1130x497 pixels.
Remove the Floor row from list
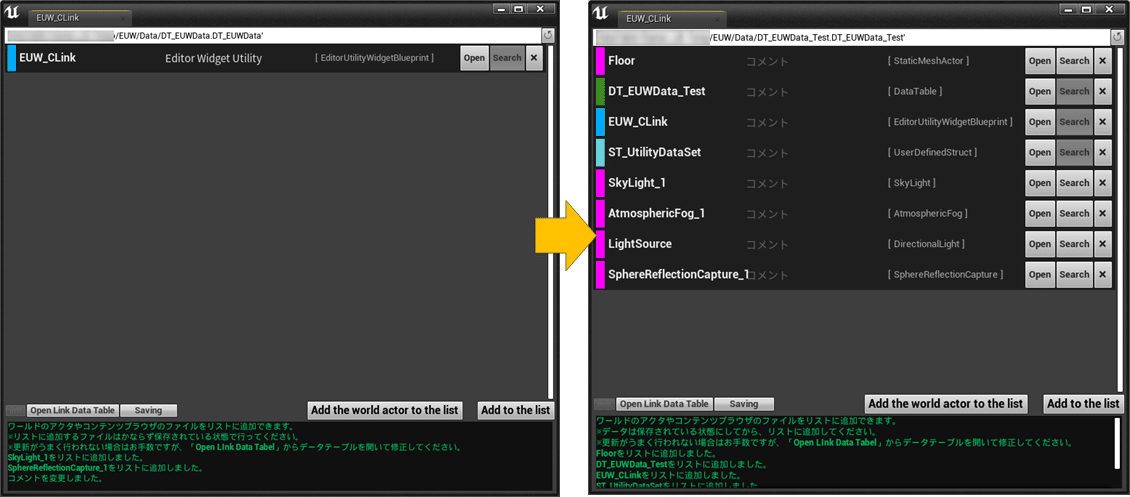(x=1103, y=61)
